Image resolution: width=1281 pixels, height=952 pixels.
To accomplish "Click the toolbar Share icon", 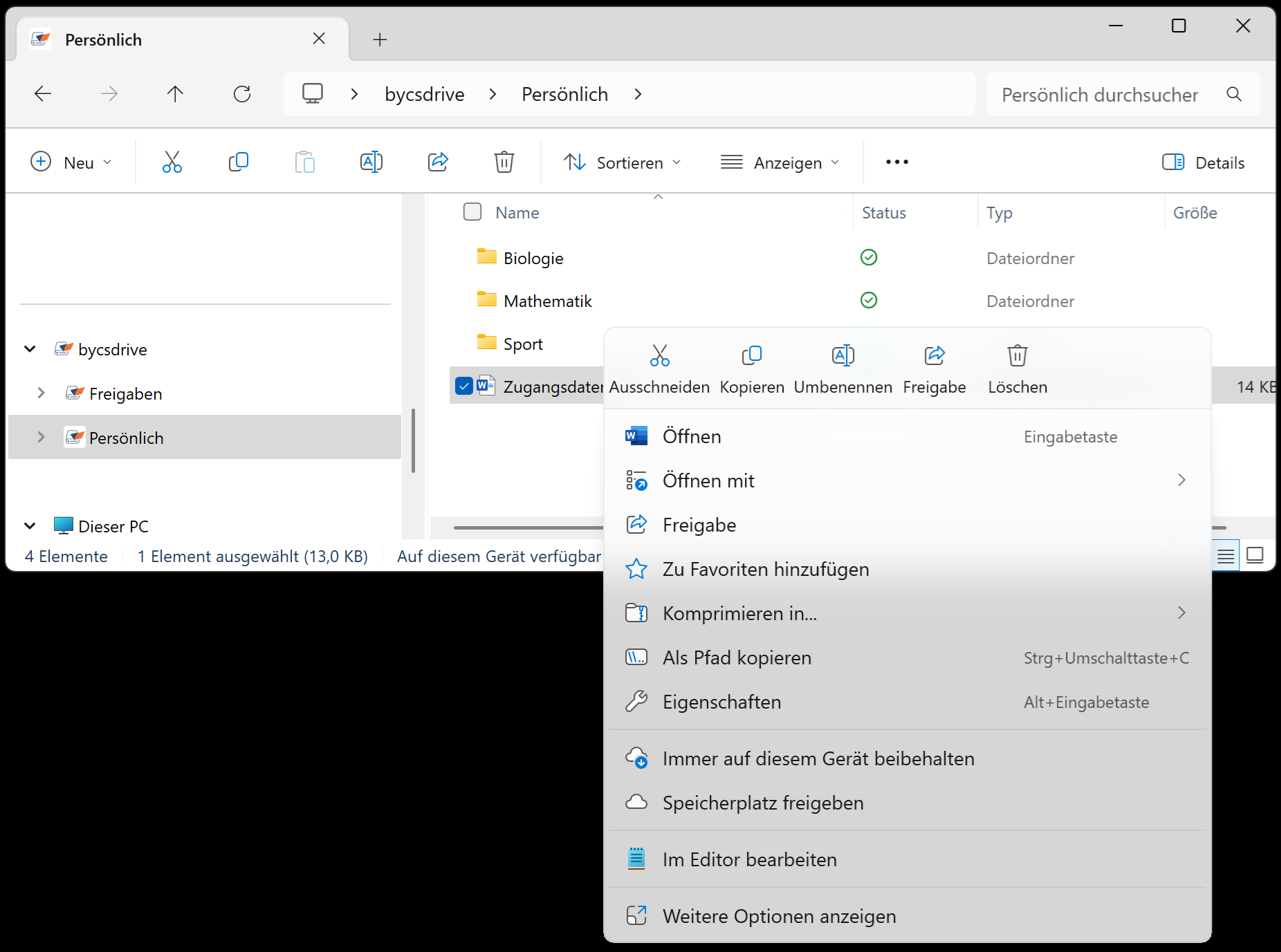I will (438, 162).
